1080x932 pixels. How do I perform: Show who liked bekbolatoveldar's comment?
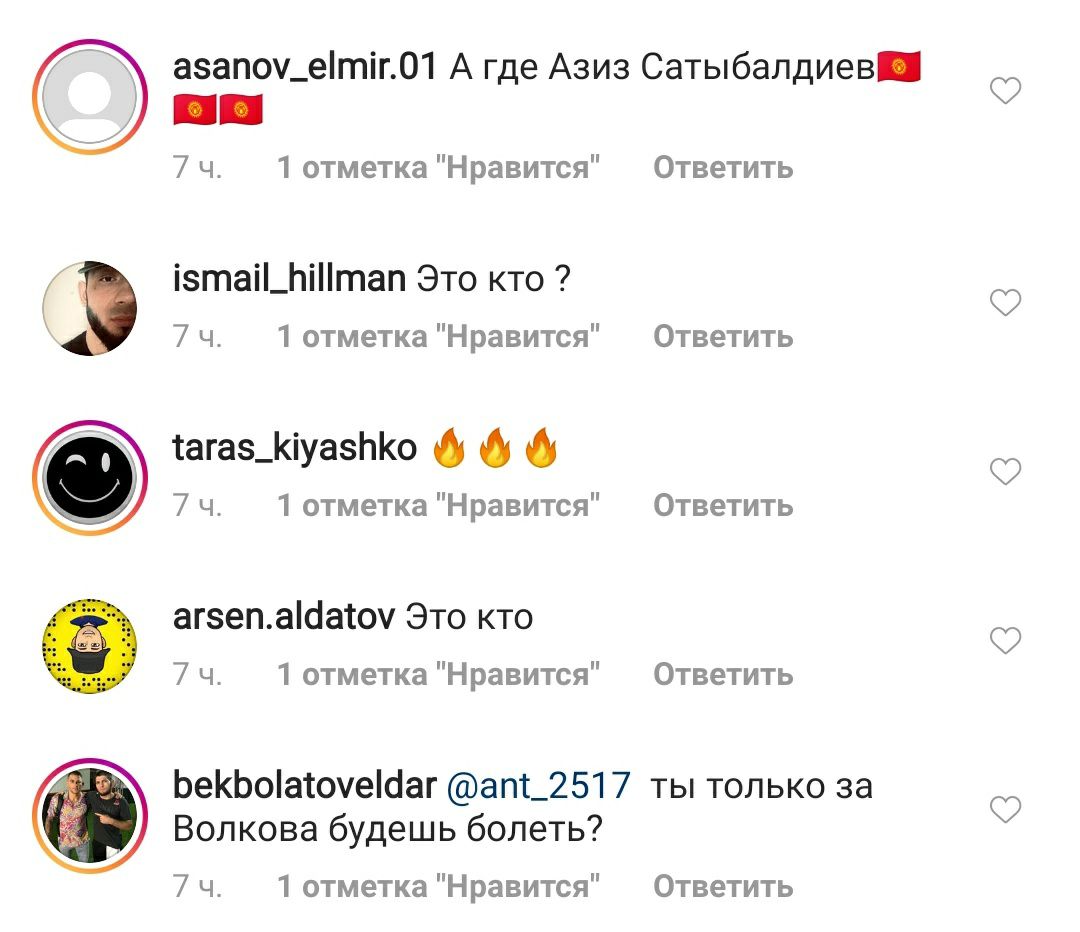[438, 887]
